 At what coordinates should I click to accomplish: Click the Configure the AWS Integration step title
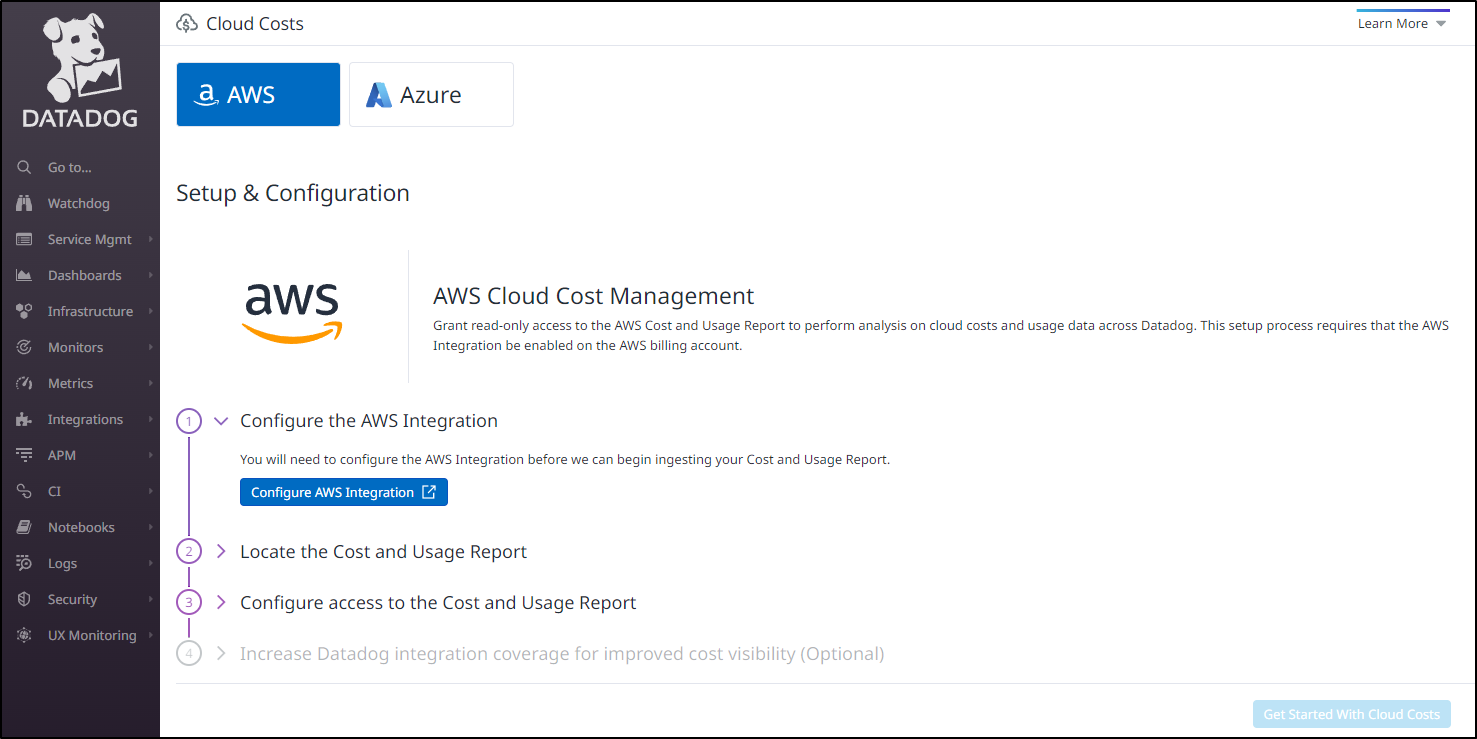[x=369, y=421]
